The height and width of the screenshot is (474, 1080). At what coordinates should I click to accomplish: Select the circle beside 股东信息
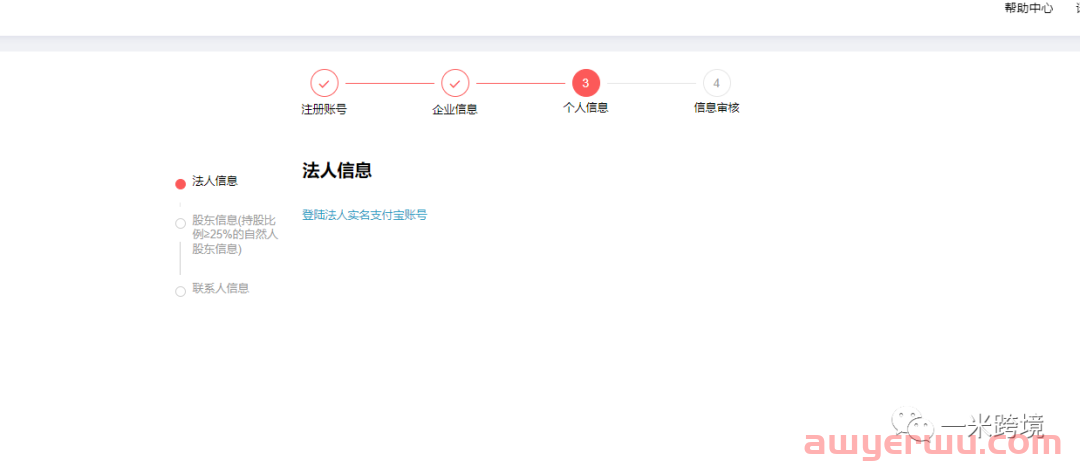(x=180, y=223)
